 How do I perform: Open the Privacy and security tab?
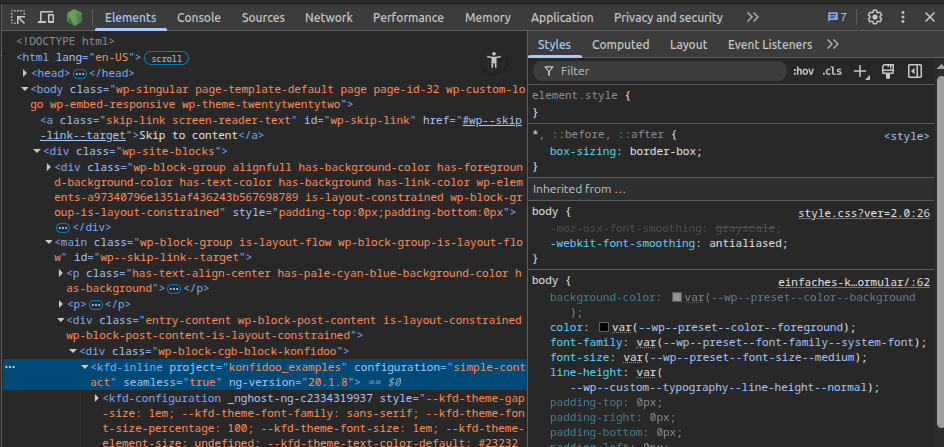[668, 17]
